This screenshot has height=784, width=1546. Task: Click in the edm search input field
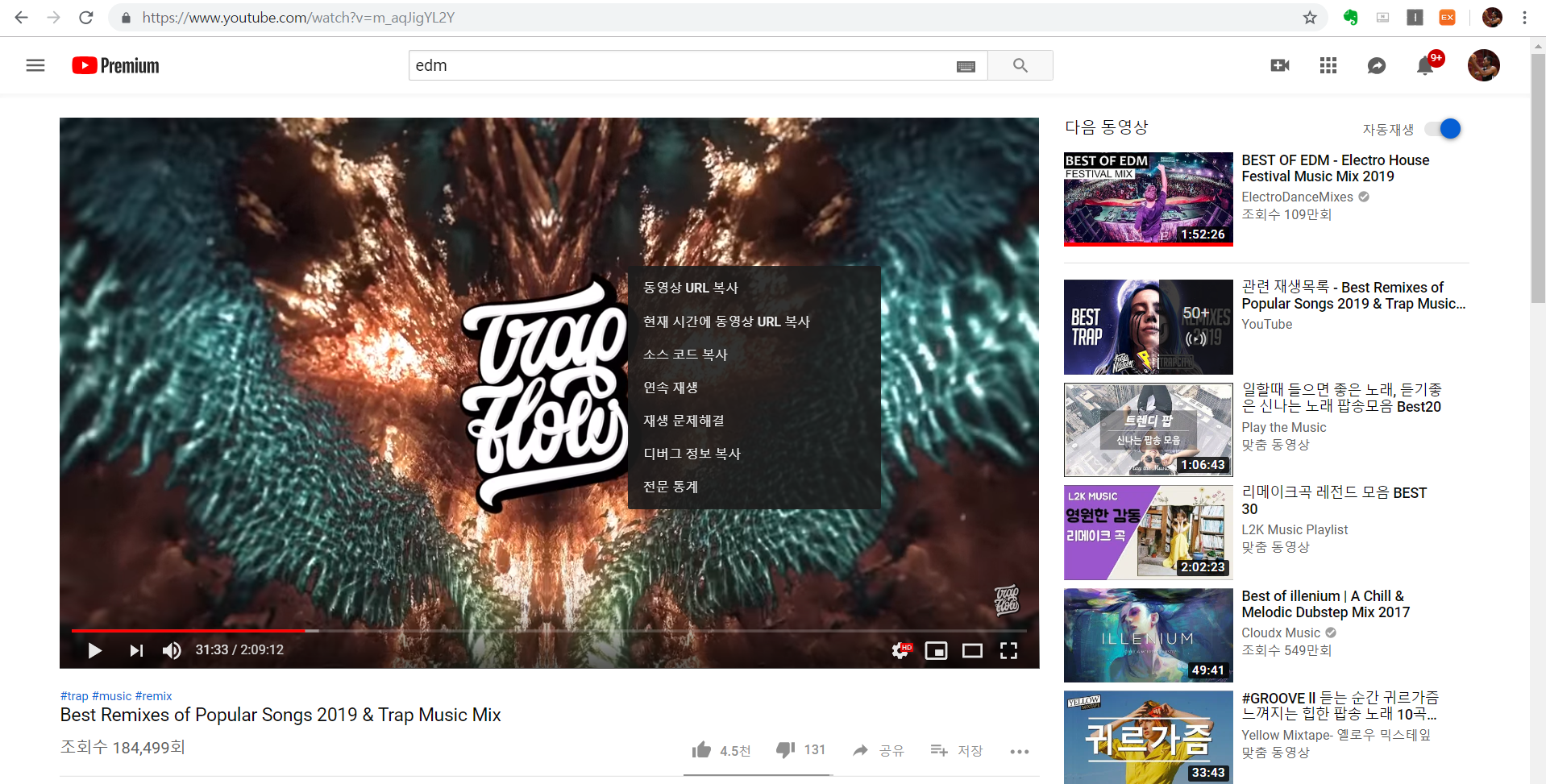[x=682, y=65]
